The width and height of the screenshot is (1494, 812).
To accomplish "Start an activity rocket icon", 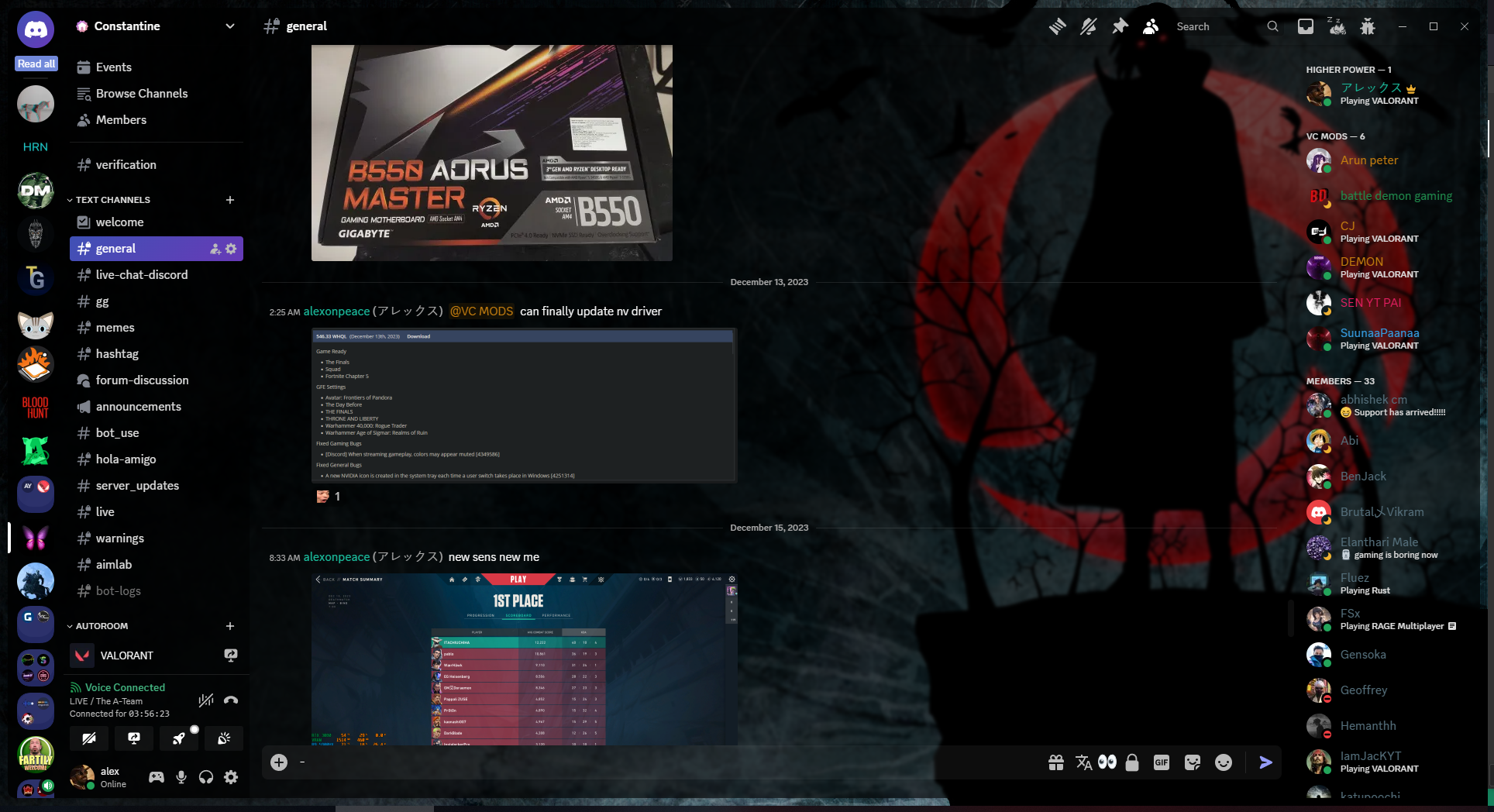I will pos(179,738).
